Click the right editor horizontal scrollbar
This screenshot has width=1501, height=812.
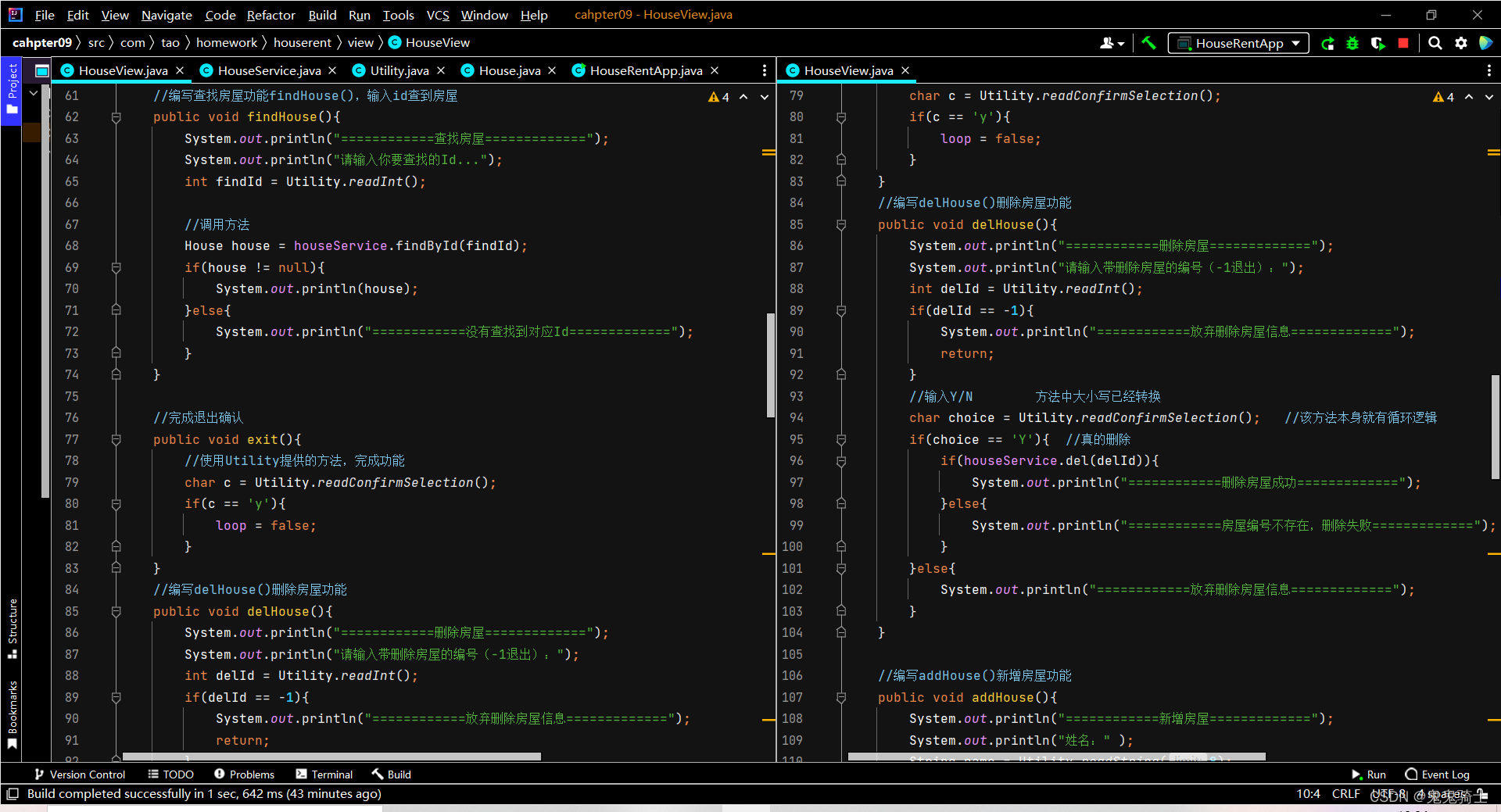pos(1056,757)
